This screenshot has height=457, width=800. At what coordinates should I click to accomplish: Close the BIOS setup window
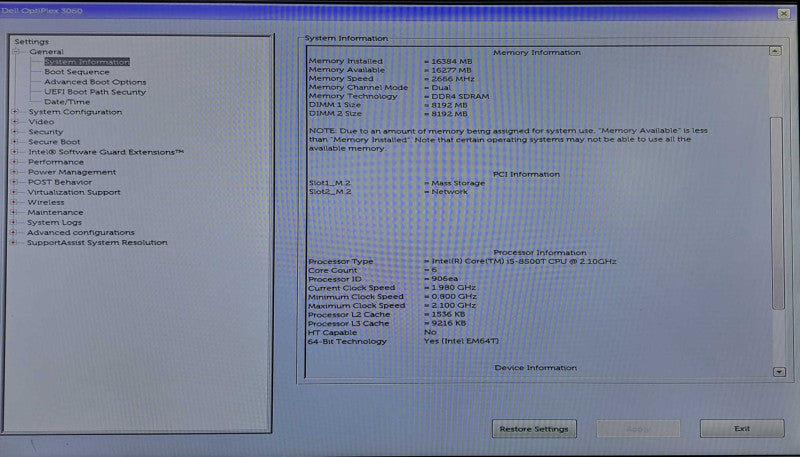tap(784, 14)
